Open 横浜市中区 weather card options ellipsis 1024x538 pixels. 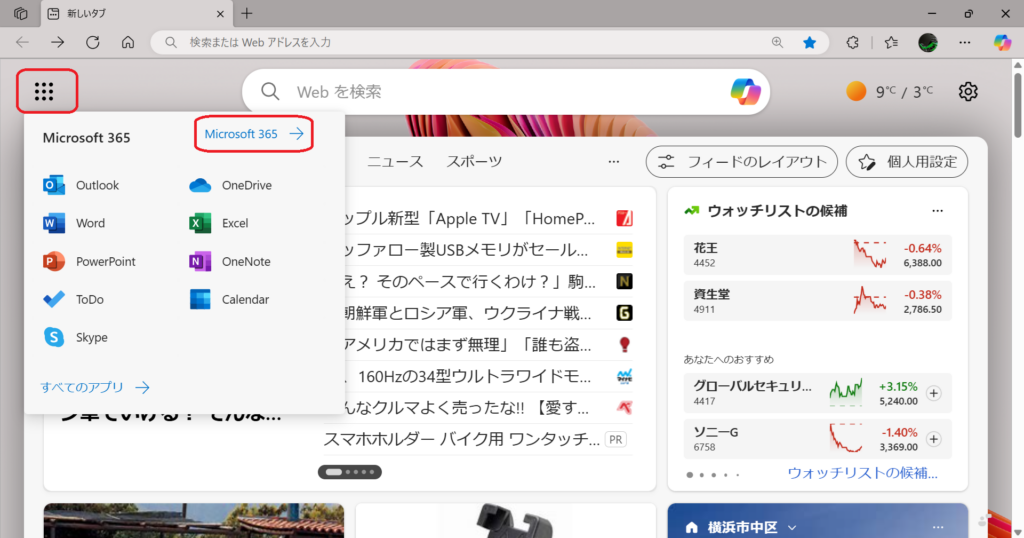pos(938,528)
